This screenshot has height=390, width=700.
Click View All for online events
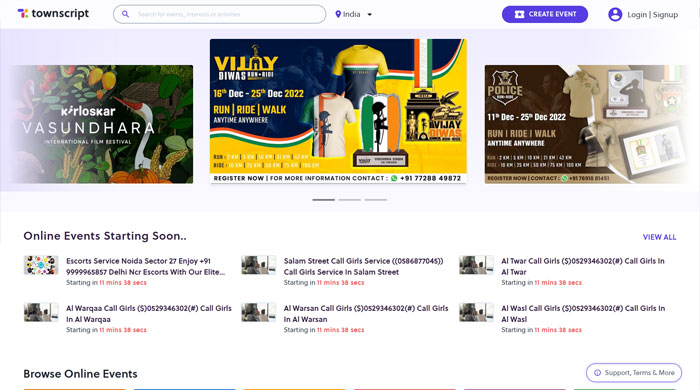point(659,237)
